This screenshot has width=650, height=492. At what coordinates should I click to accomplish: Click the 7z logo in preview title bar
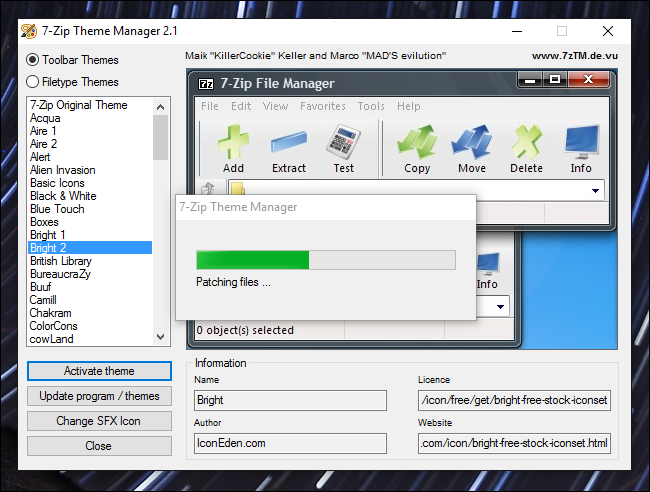206,84
